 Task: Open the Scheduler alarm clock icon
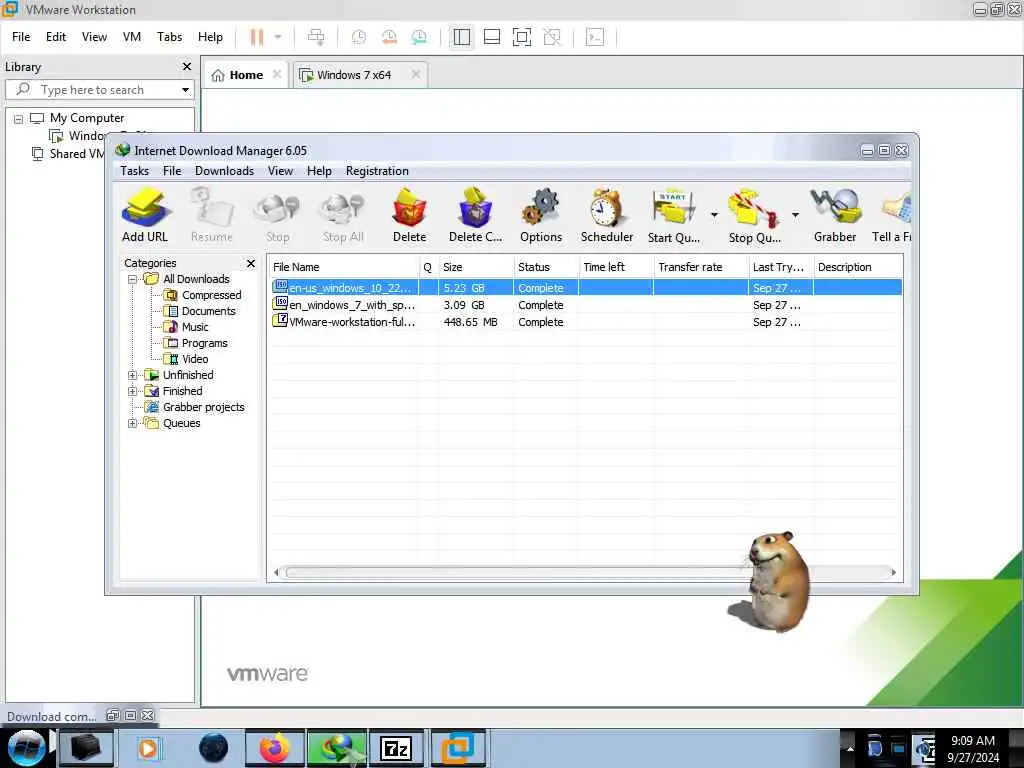[607, 216]
